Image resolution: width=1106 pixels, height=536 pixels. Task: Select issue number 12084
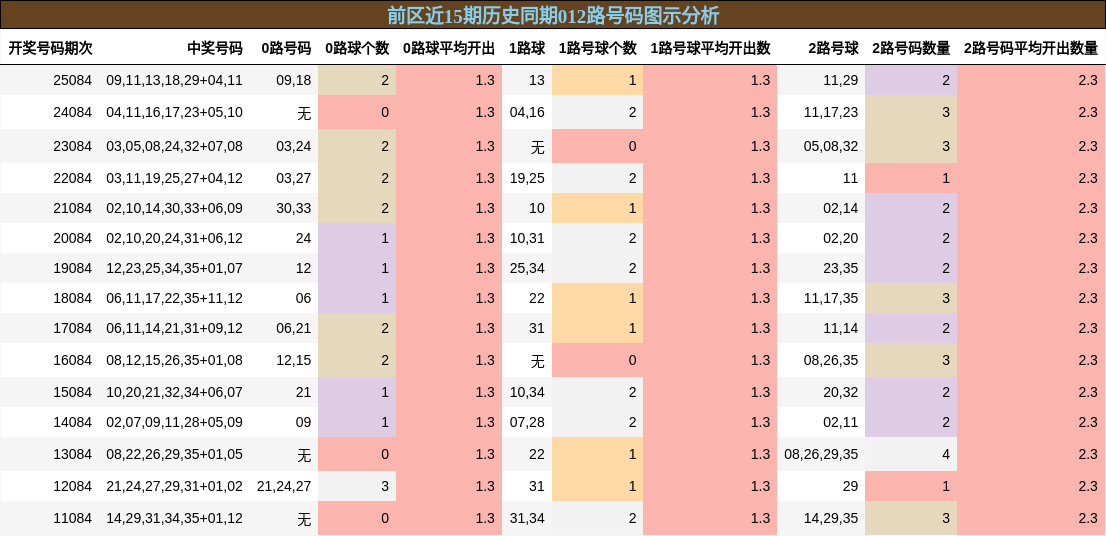pyautogui.click(x=73, y=486)
